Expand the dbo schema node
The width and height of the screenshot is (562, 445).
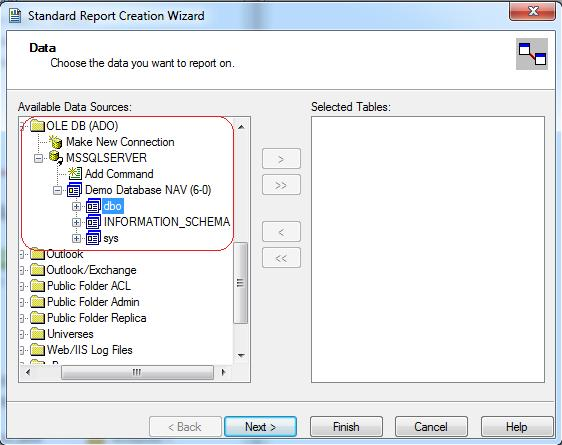[76, 206]
